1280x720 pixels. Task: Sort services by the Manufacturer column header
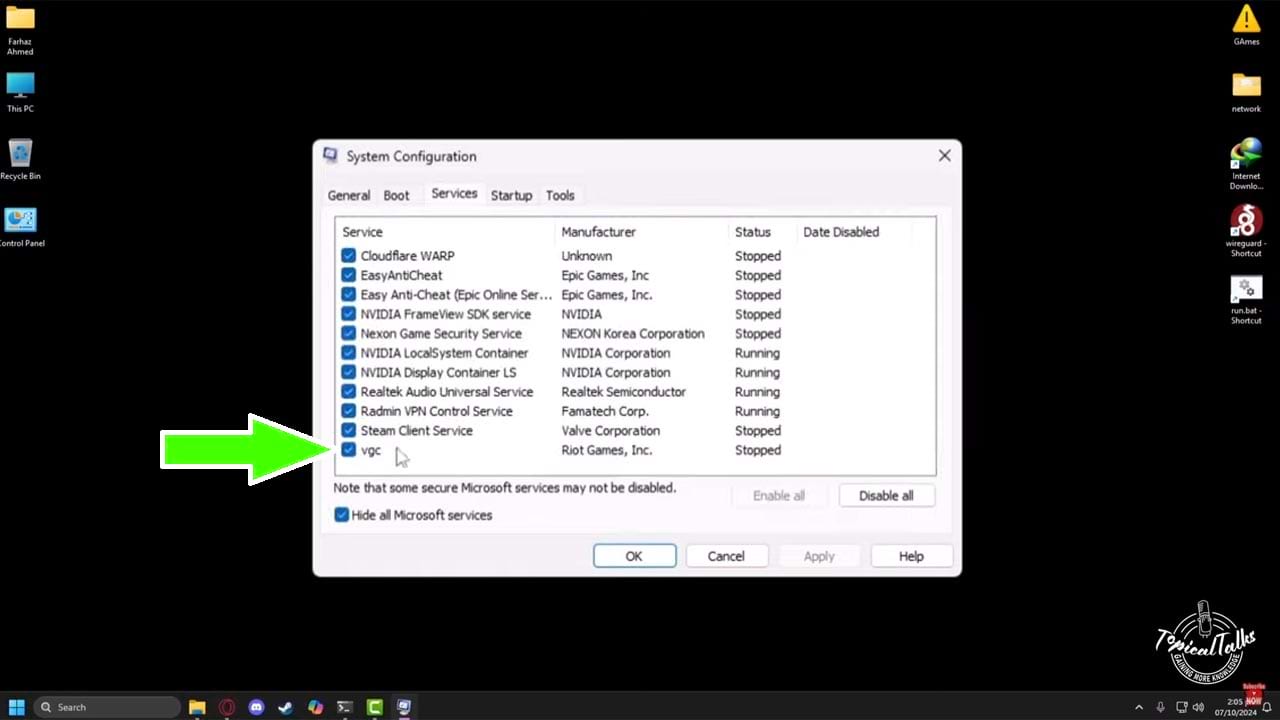(x=598, y=232)
